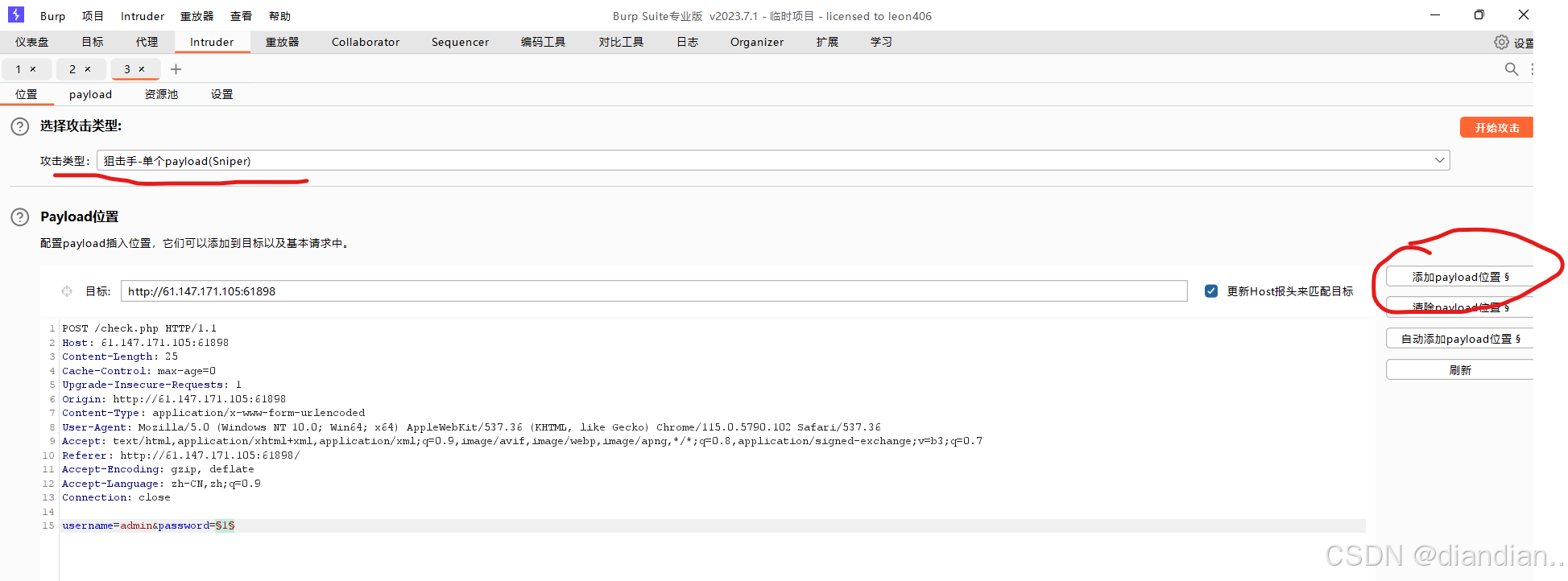Add a new Intruder tab with plus
This screenshot has width=1568, height=581.
coord(176,69)
